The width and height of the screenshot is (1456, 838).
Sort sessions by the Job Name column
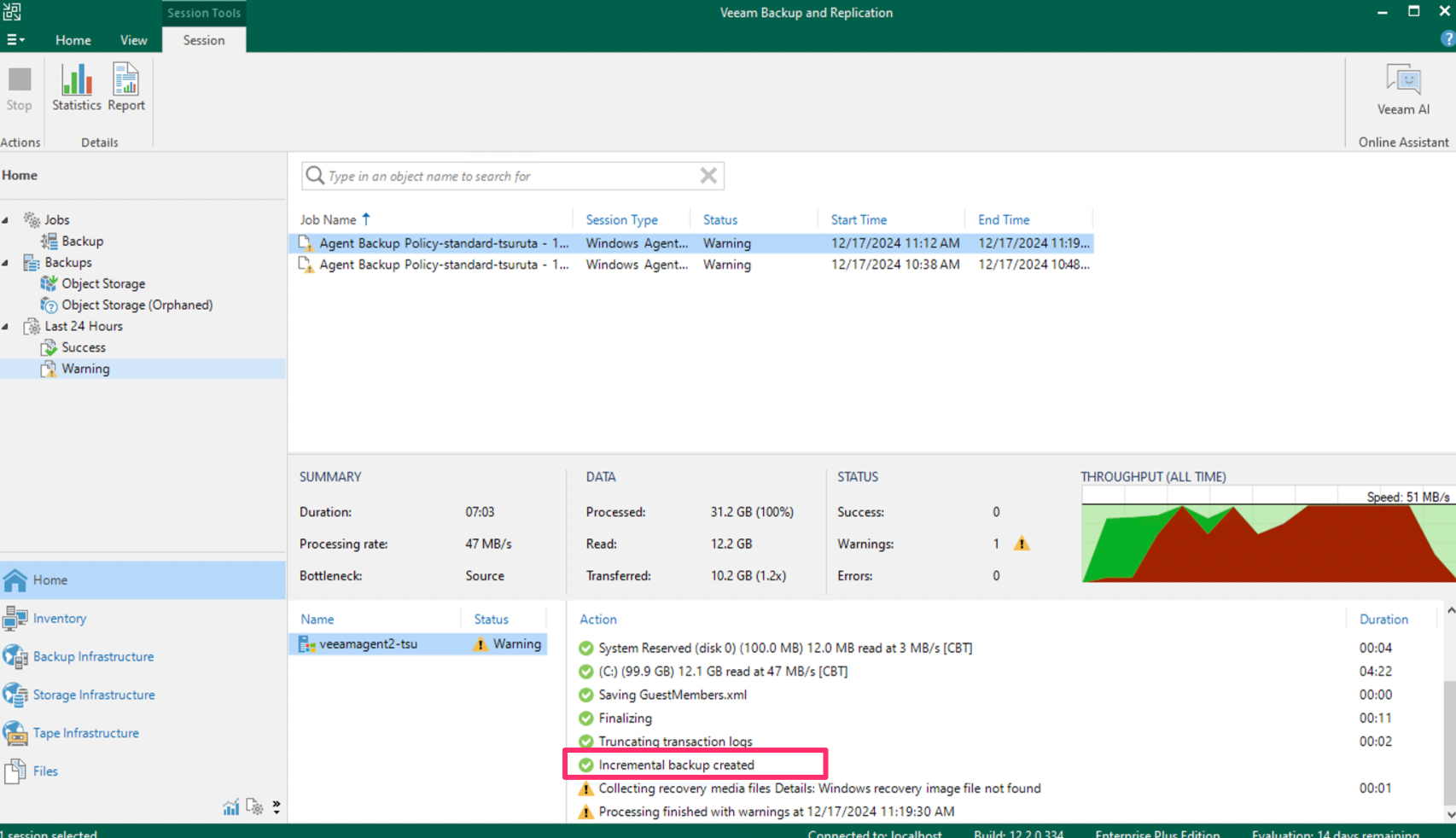[328, 220]
